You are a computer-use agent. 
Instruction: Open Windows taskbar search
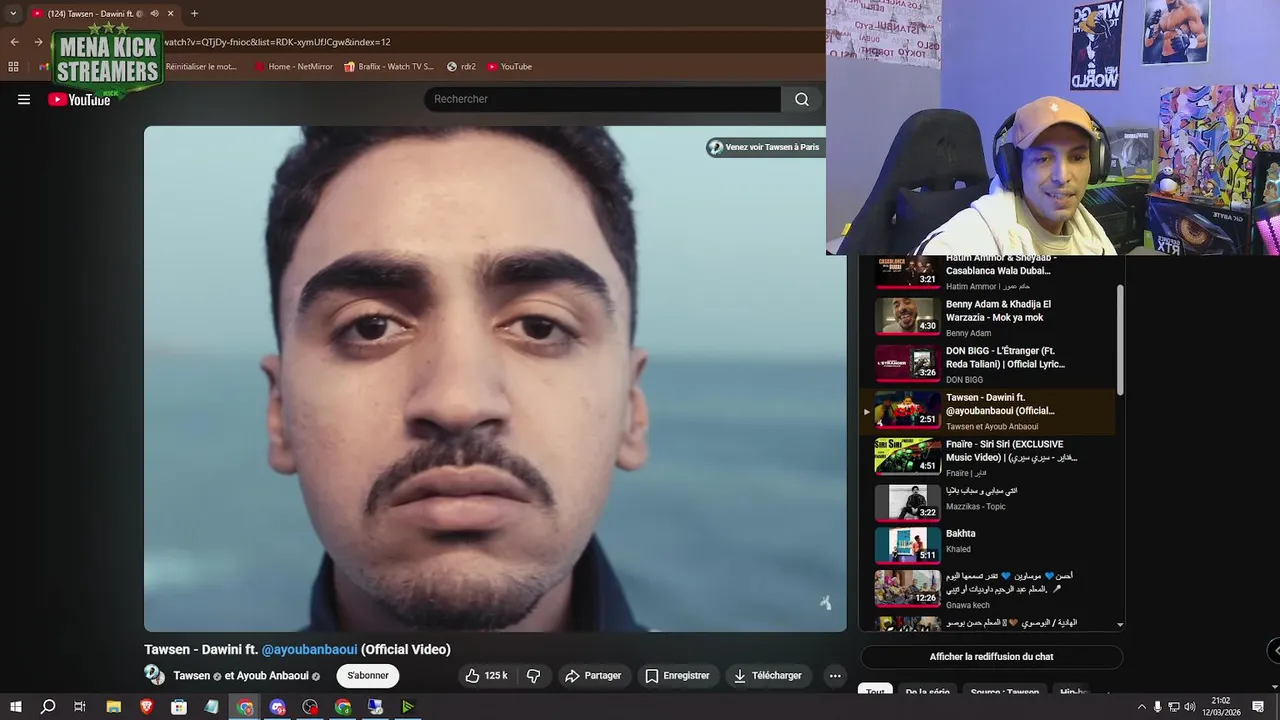pos(47,707)
